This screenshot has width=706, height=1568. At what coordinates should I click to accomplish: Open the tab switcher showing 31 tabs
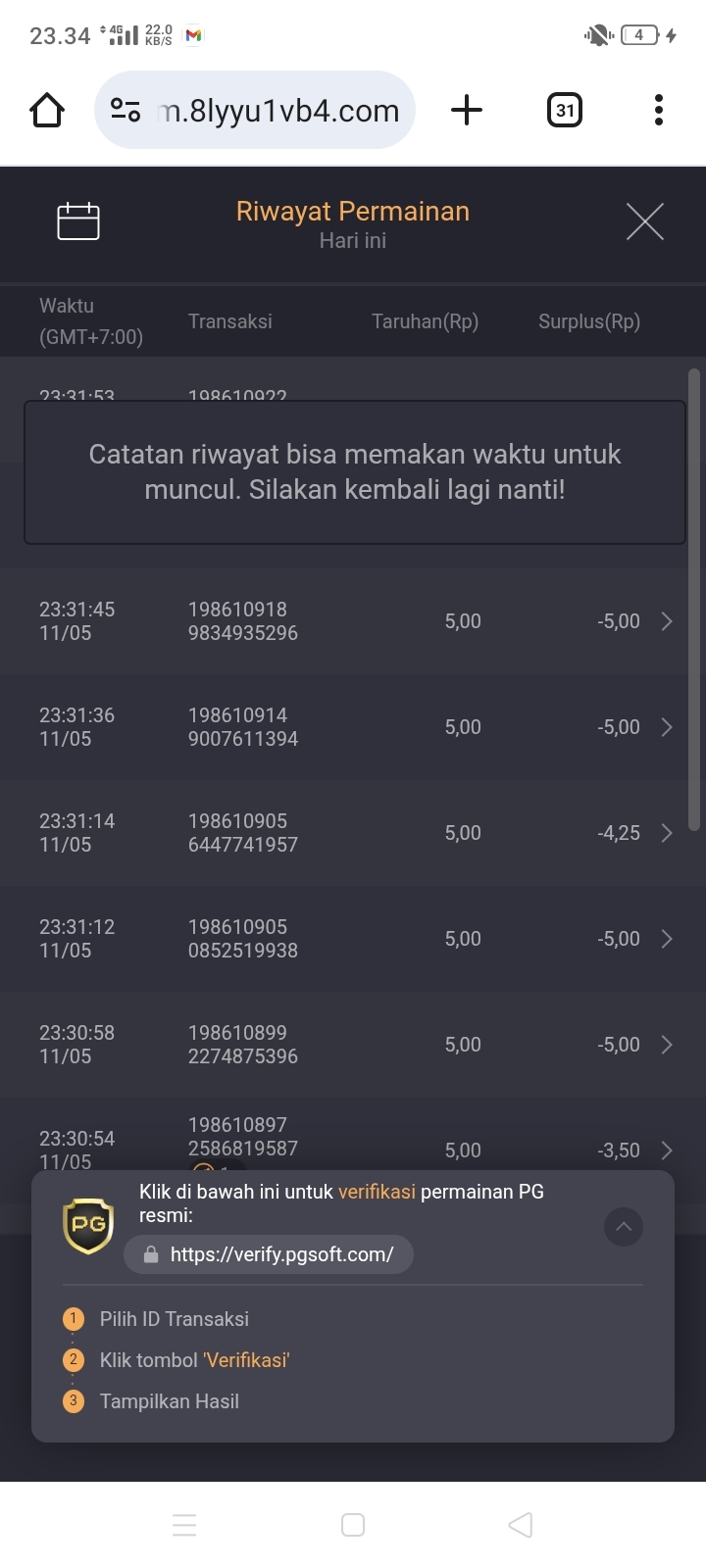(564, 110)
